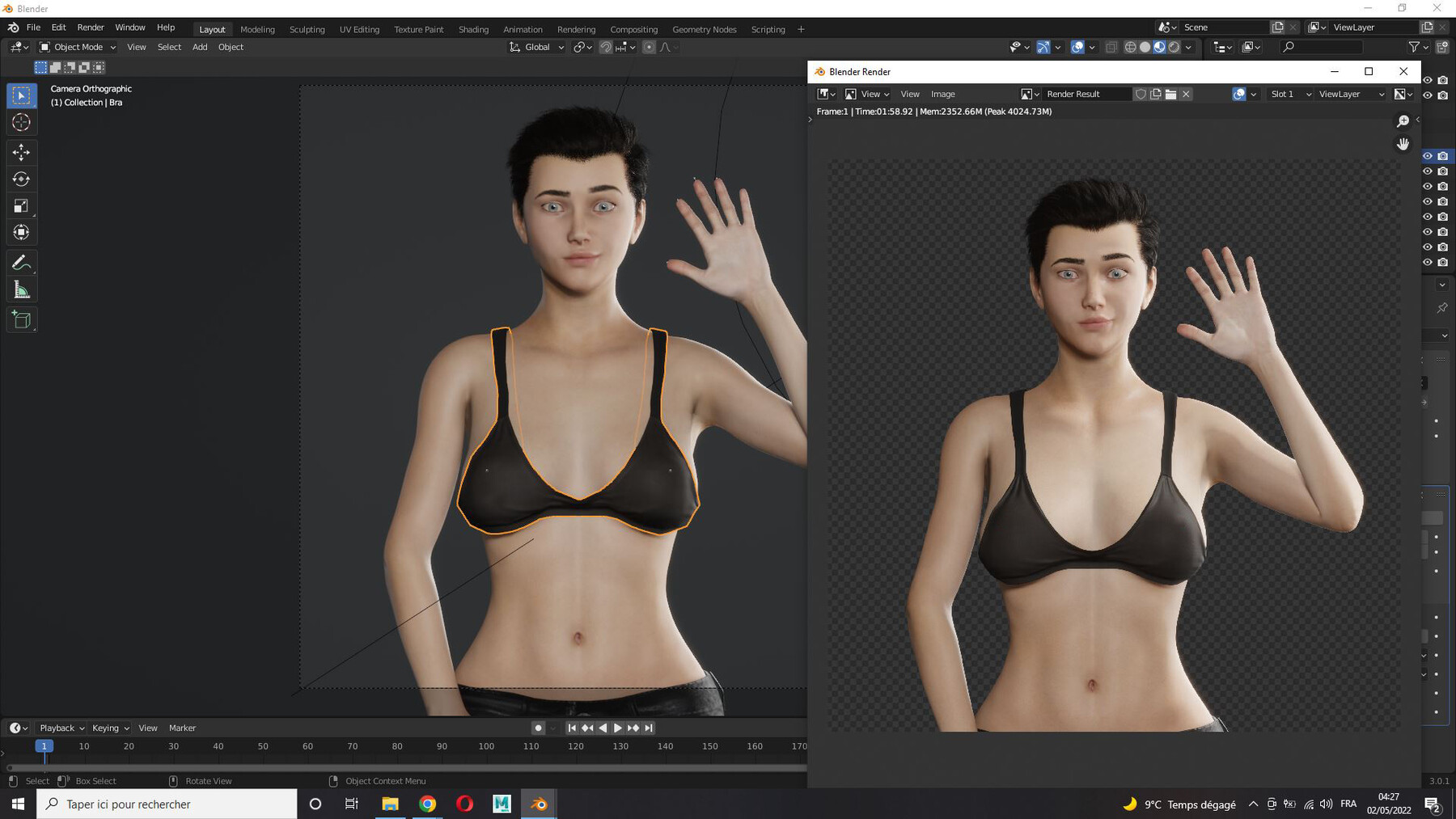Viewport: 1456px width, 819px height.
Task: Choose the combined Transform tool
Action: pyautogui.click(x=22, y=233)
